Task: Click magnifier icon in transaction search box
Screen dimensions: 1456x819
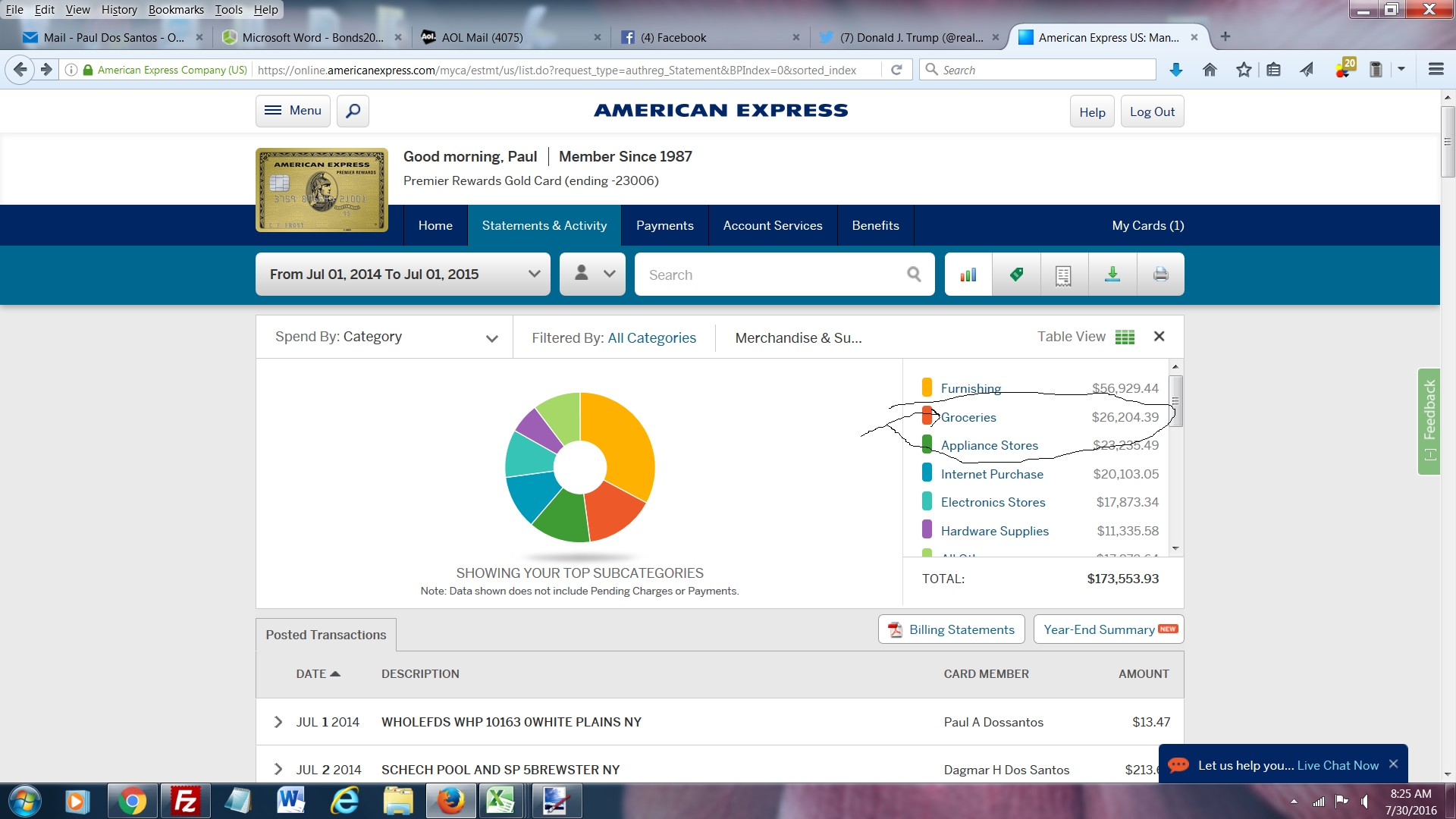Action: pyautogui.click(x=914, y=275)
